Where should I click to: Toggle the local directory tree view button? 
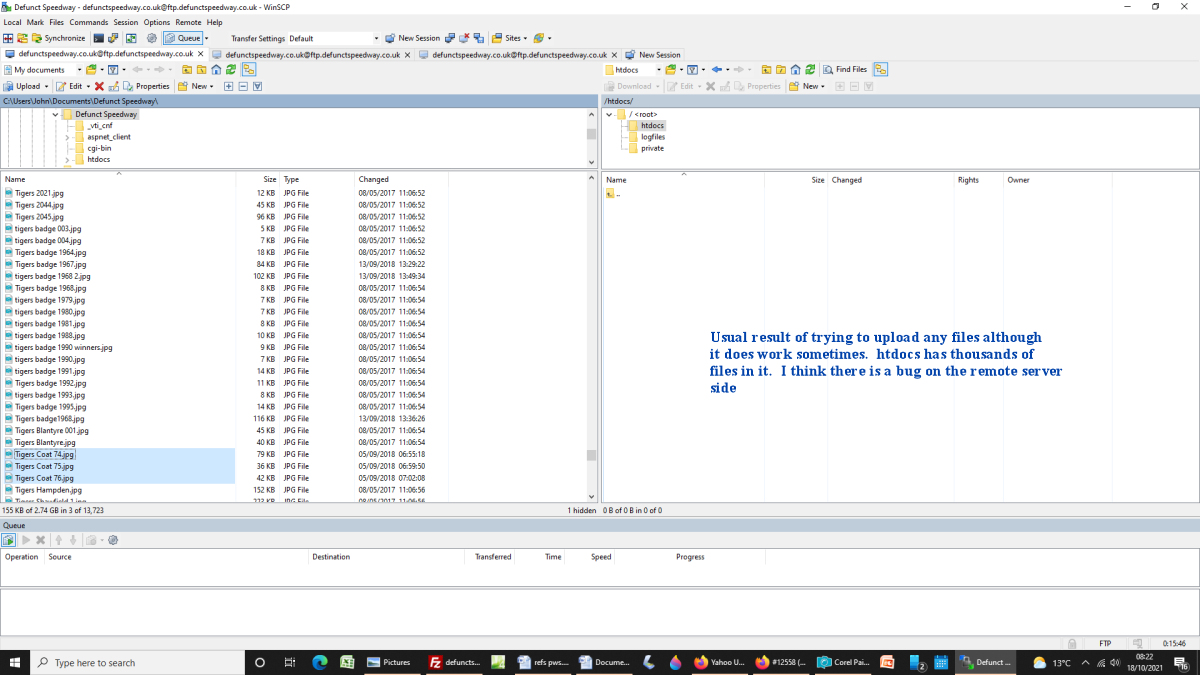pyautogui.click(x=248, y=70)
